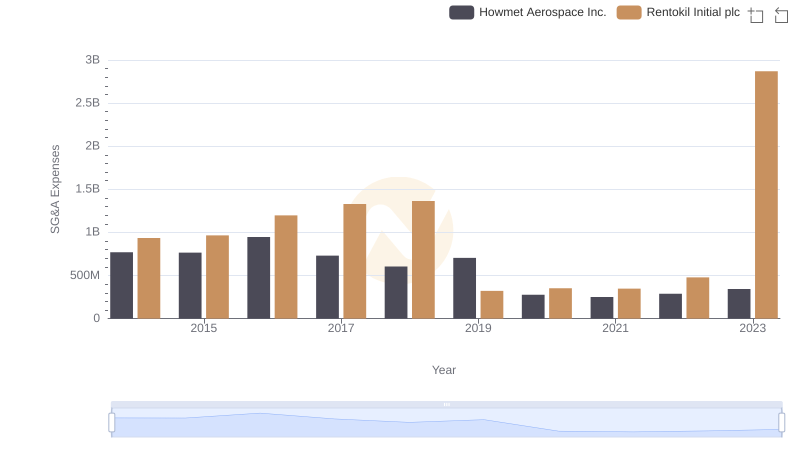Click the right handle of the range slider
800x461 pixels.
point(781,422)
